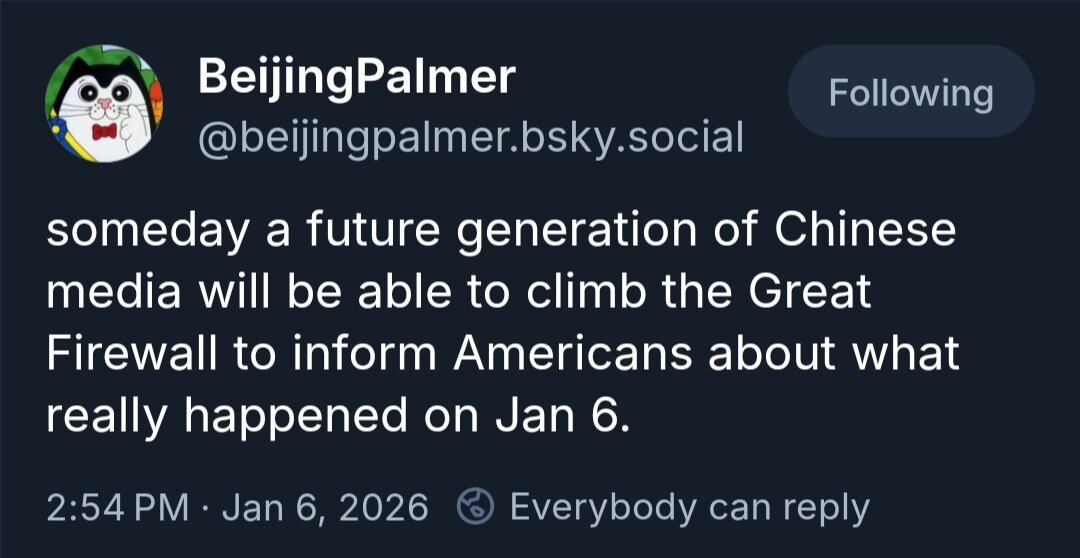The width and height of the screenshot is (1080, 558).
Task: Click the 2:54 PM timestamp
Action: pyautogui.click(x=117, y=508)
